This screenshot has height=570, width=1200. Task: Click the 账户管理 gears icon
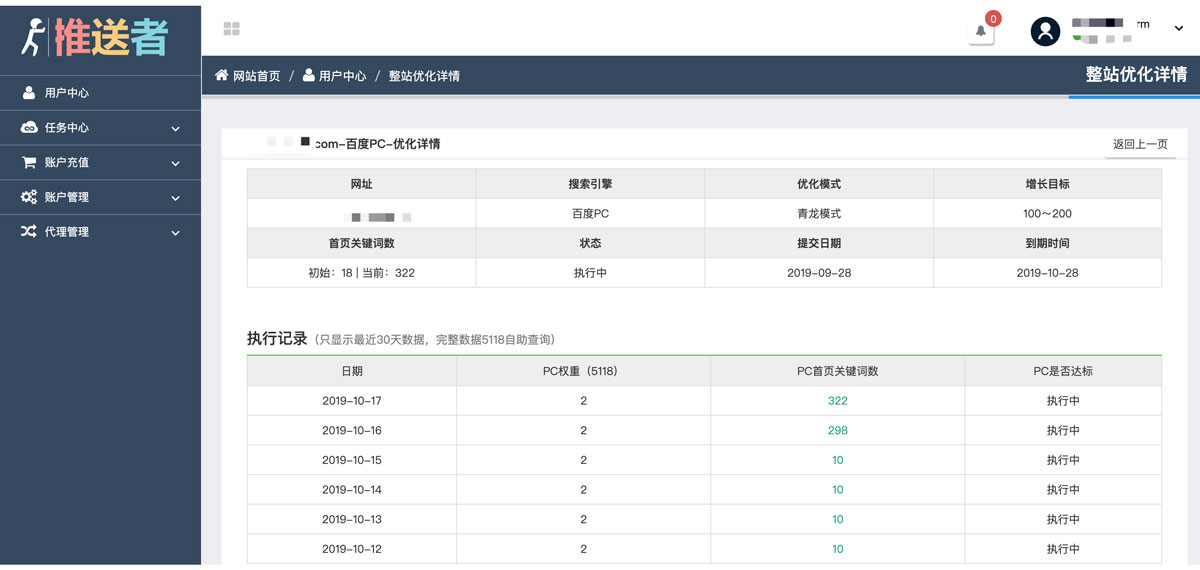tap(29, 197)
